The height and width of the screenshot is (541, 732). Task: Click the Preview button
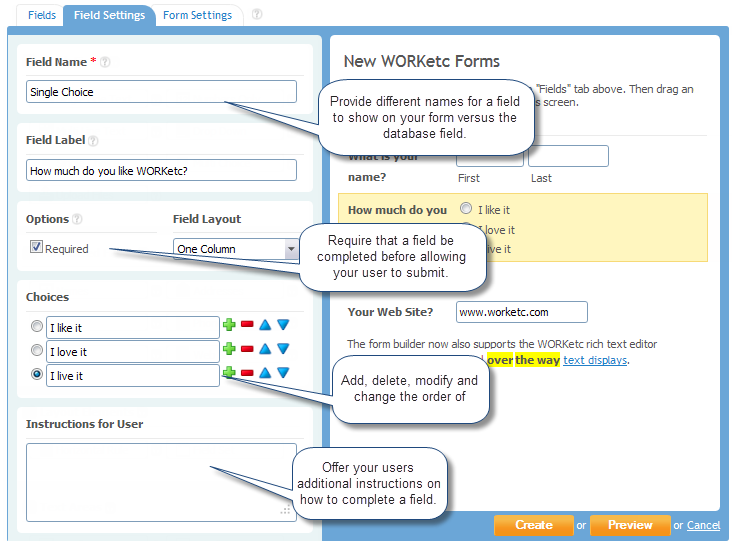tap(629, 525)
